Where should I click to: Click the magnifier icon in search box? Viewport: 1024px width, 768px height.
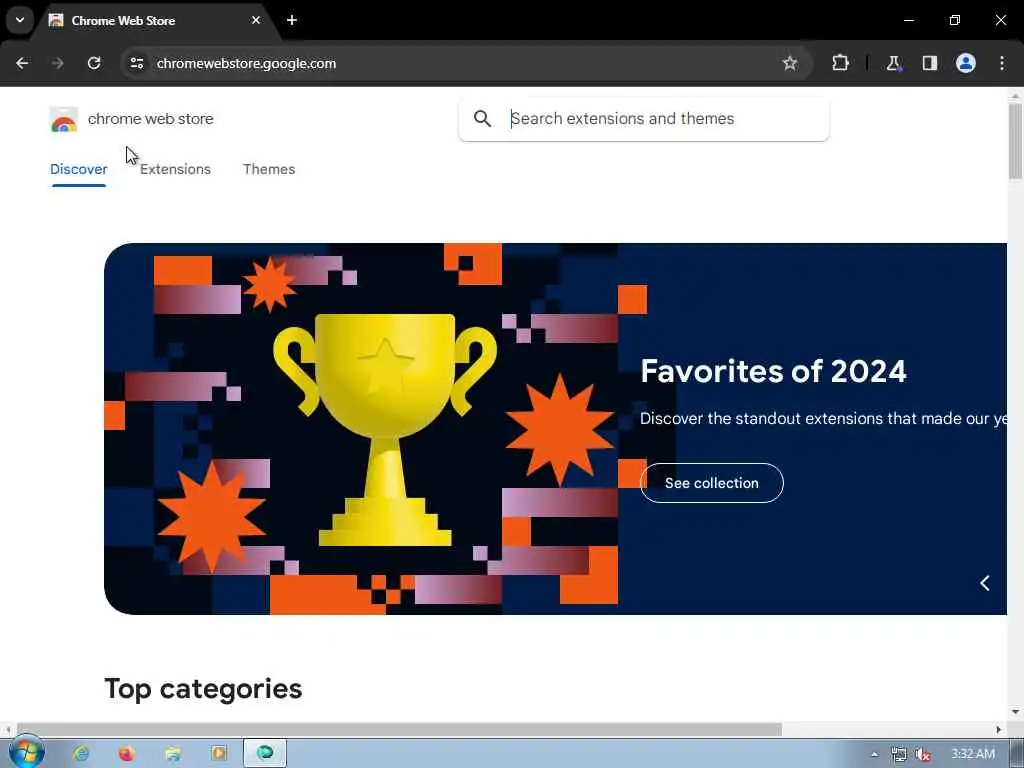482,119
